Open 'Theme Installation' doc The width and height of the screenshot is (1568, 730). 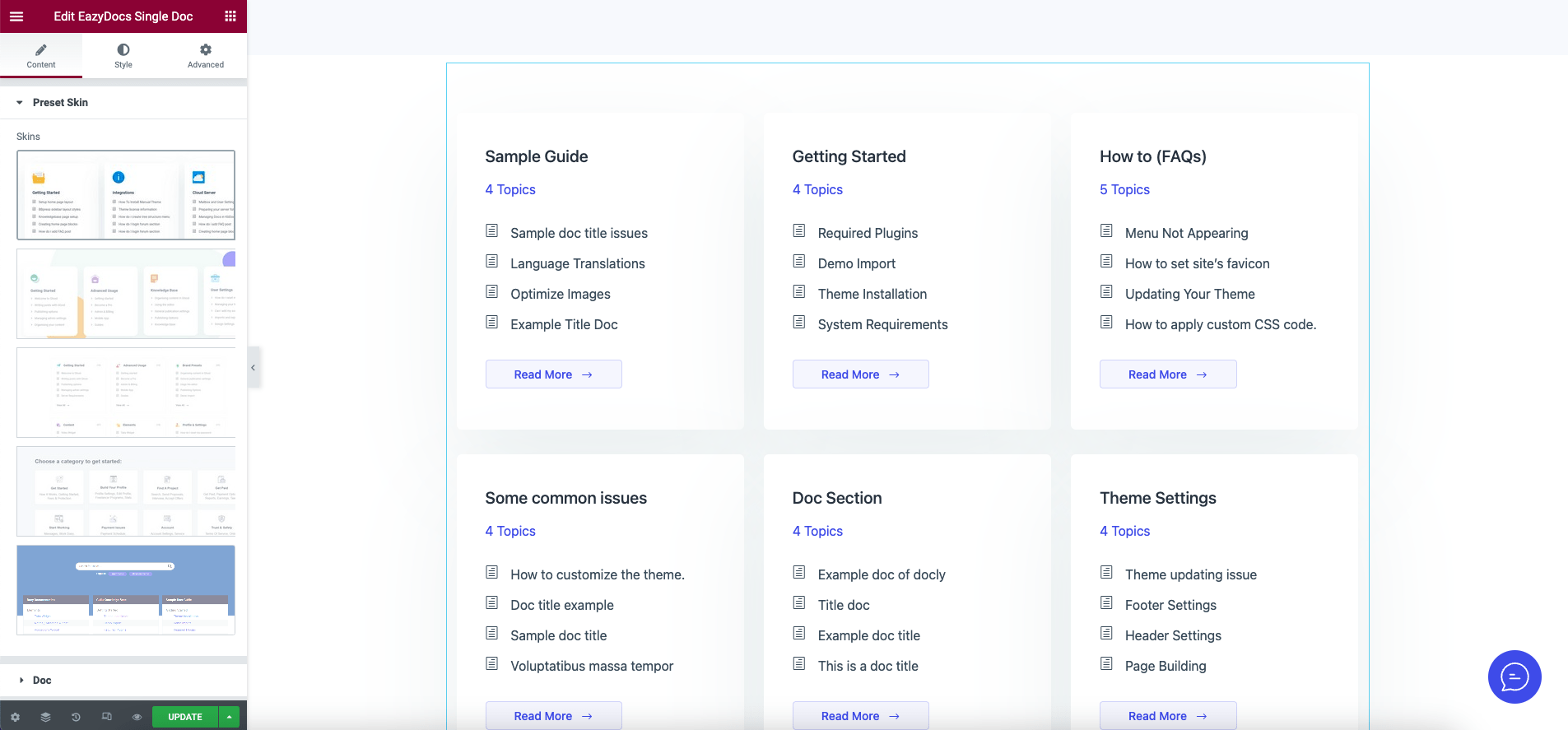coord(872,294)
